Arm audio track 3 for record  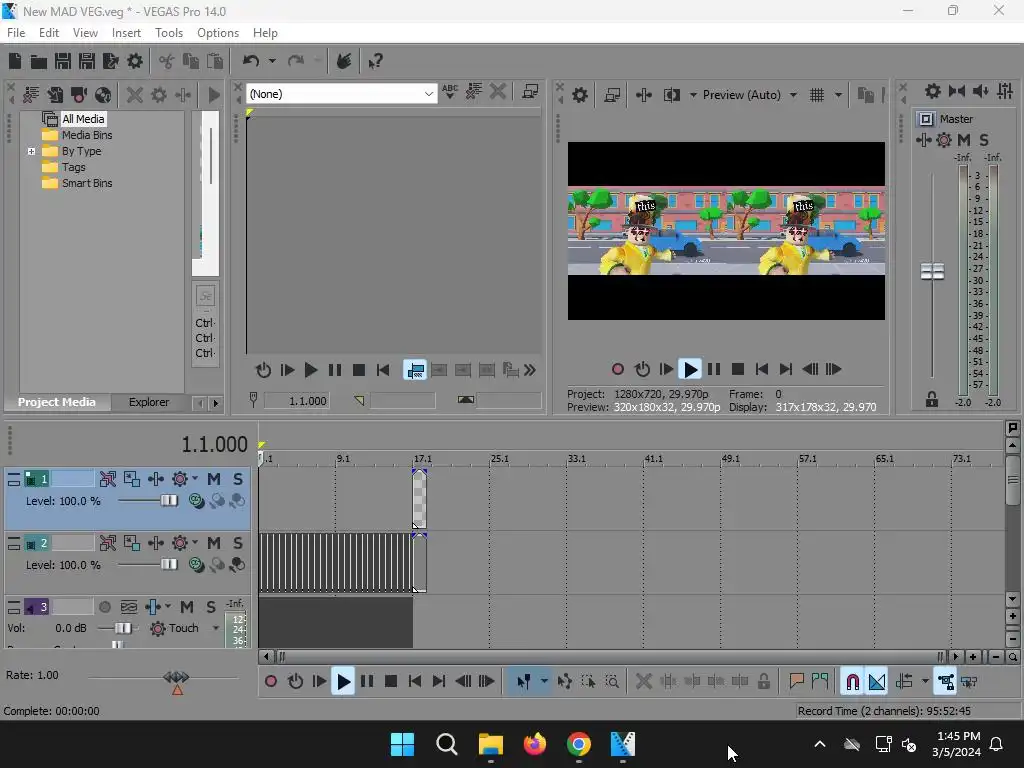[x=104, y=607]
